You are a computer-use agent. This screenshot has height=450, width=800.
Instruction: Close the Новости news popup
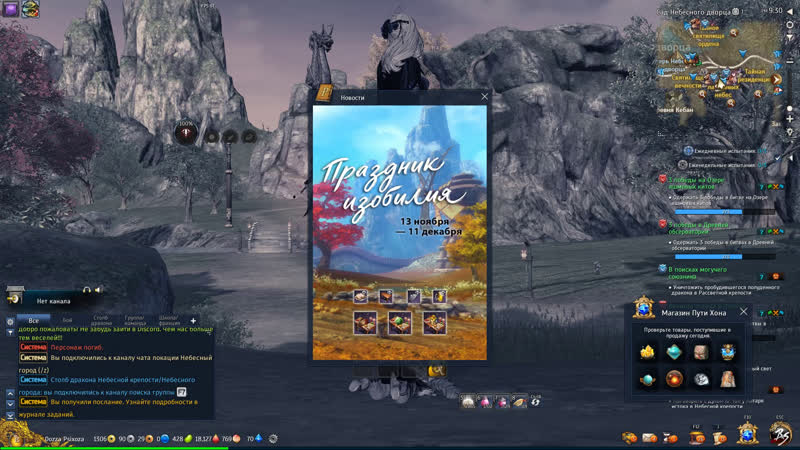[484, 96]
